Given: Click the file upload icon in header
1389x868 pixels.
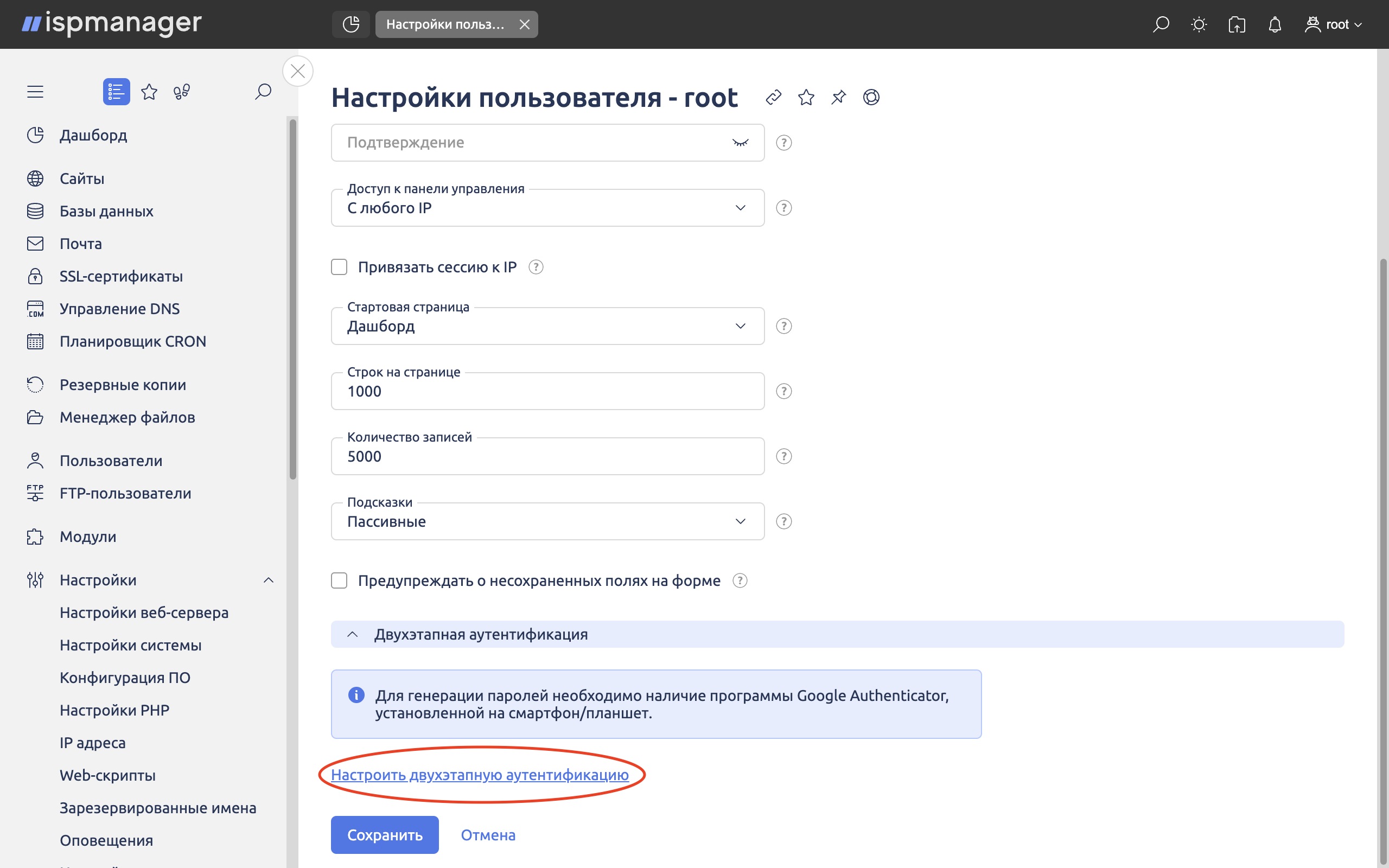Looking at the screenshot, I should (x=1237, y=24).
